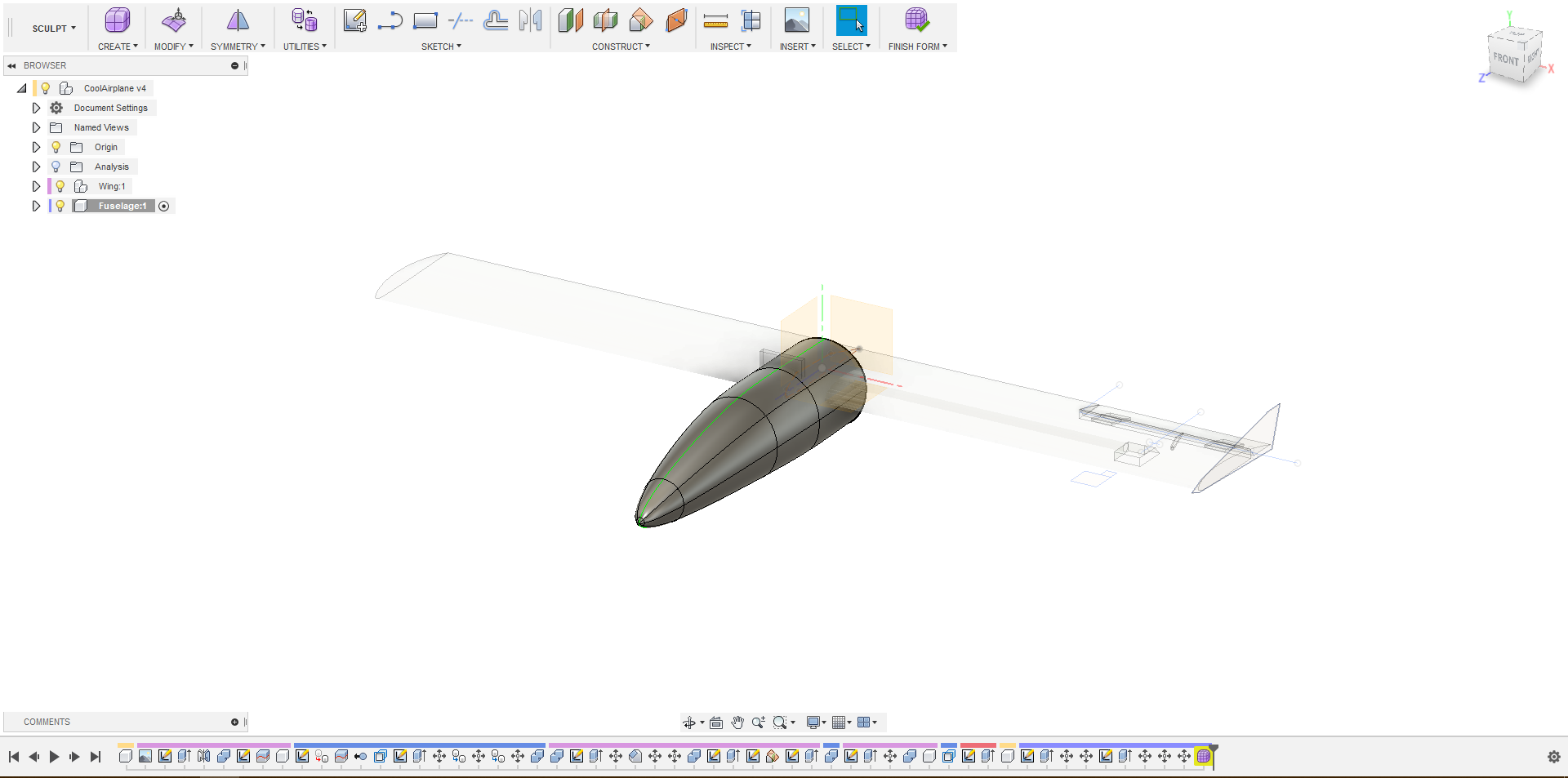
Task: Open the FINISH FORM menu
Action: point(917,47)
